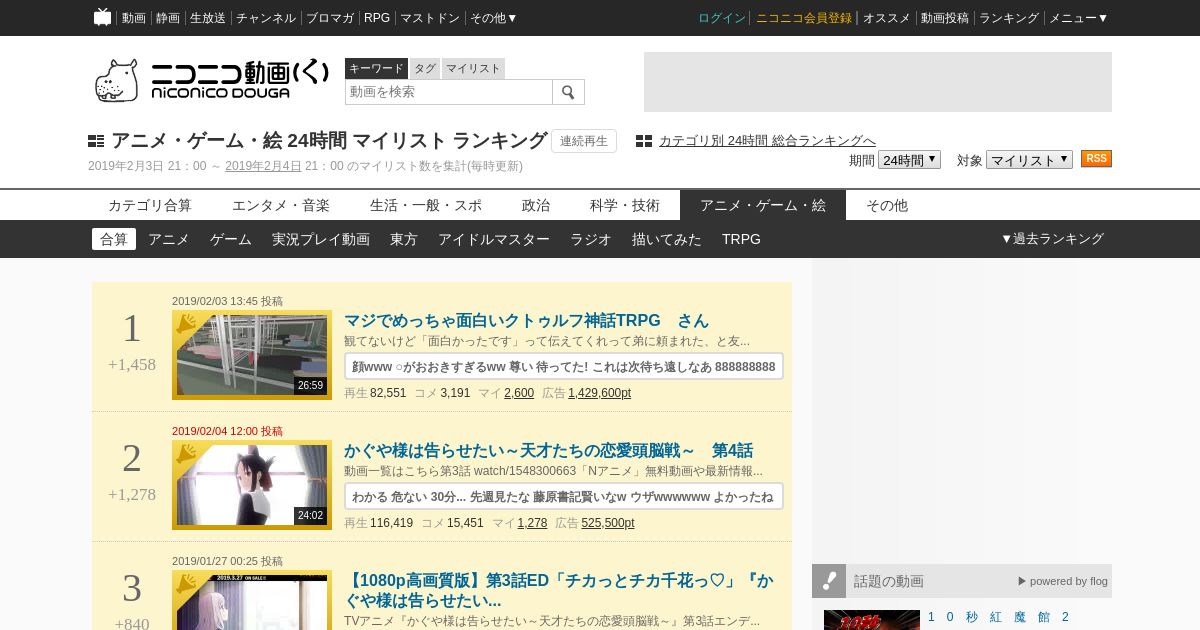This screenshot has width=1200, height=630.
Task: Open カテゴリ別 24時間 総合ランキングへ link
Action: [x=767, y=141]
